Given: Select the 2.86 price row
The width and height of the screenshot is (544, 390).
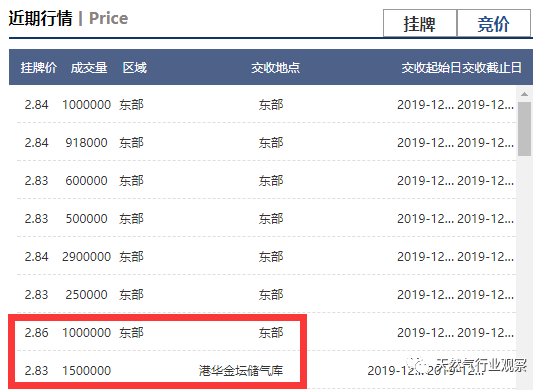Looking at the screenshot, I should coord(266,332).
